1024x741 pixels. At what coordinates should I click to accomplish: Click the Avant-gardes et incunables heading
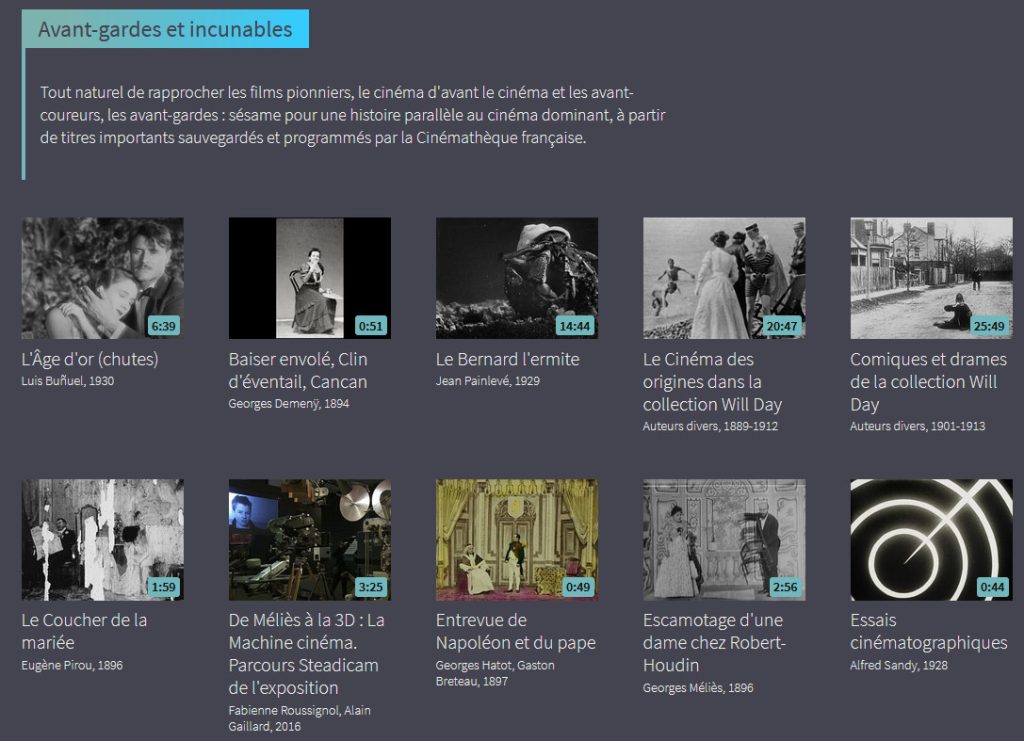coord(165,29)
